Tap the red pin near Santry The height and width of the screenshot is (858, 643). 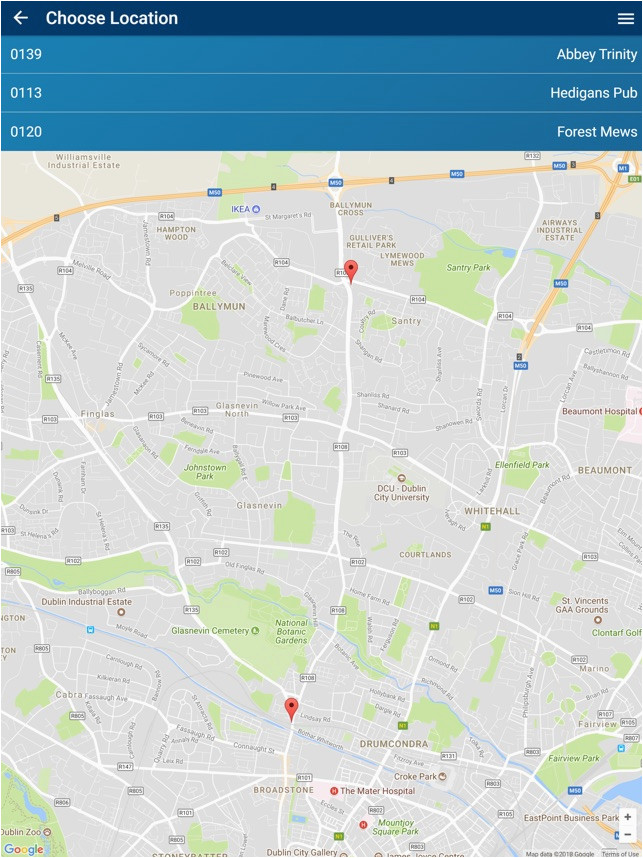[351, 271]
